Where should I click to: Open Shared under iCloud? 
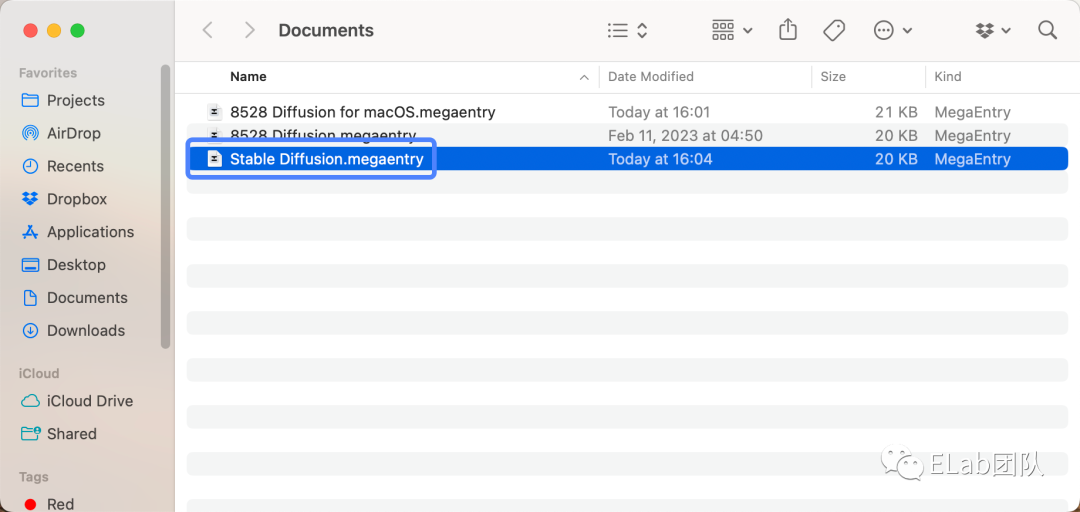(x=71, y=433)
